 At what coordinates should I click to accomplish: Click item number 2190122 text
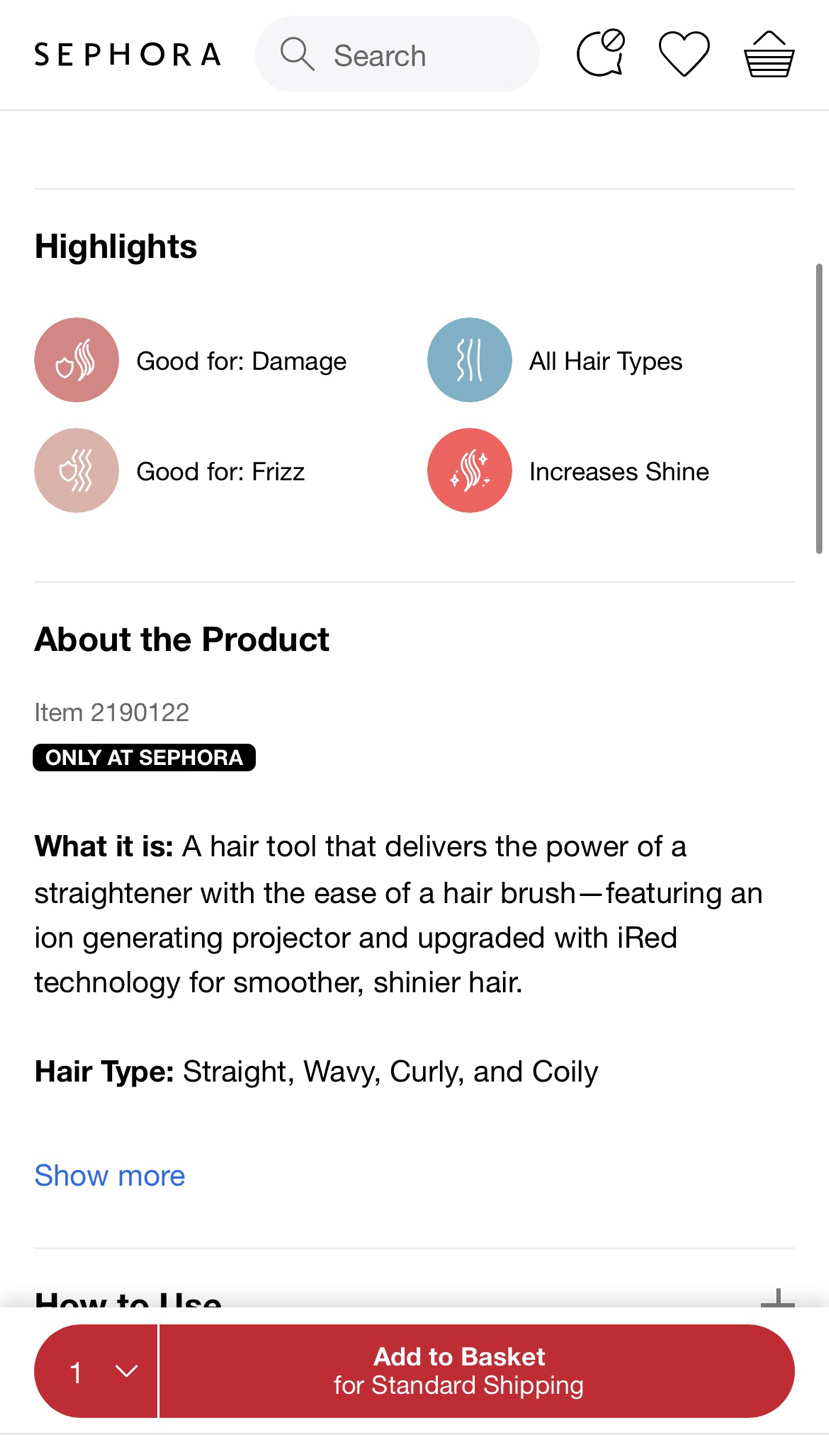tap(111, 712)
